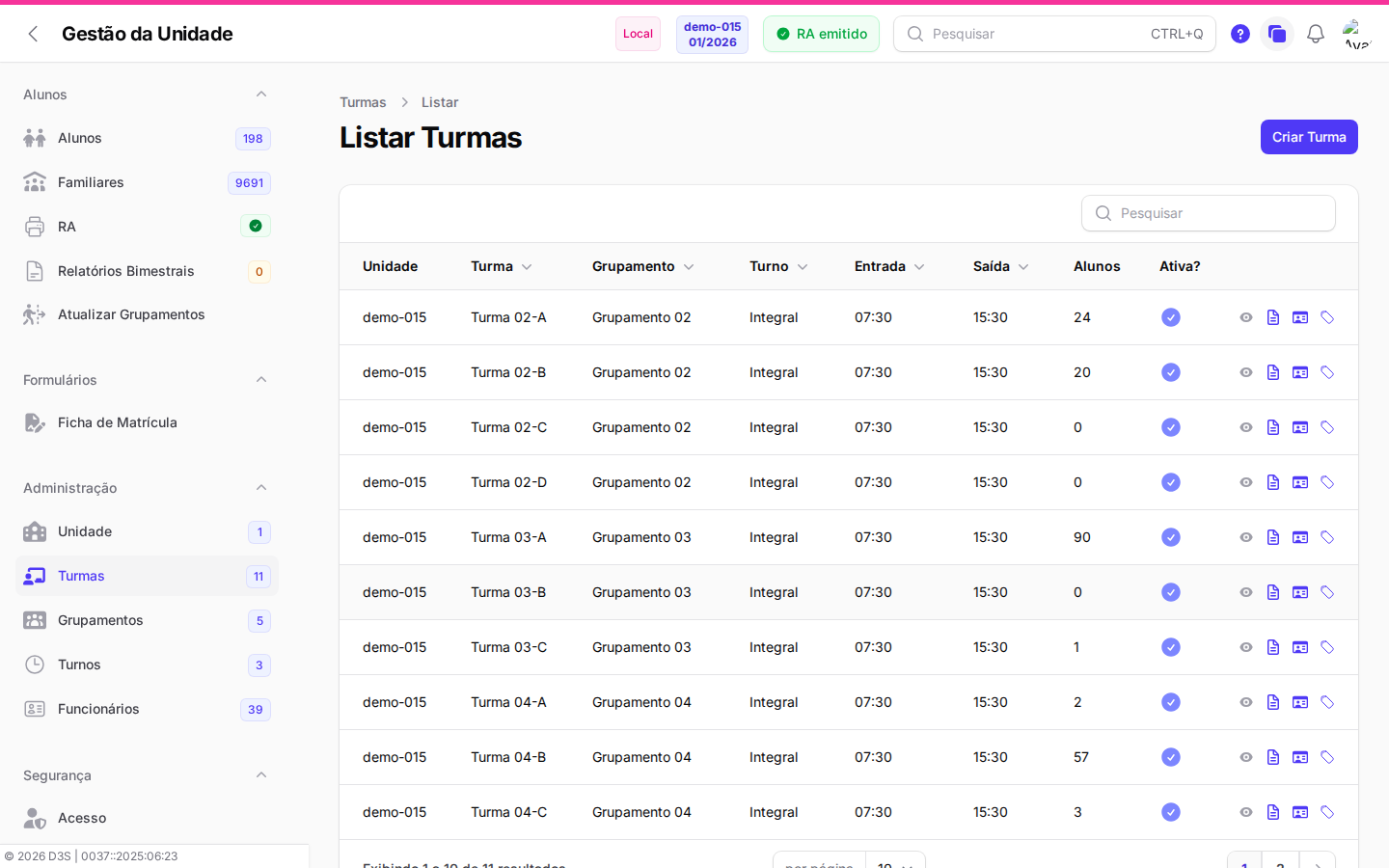Click the ID card icon for Turma 03-C

[x=1300, y=647]
